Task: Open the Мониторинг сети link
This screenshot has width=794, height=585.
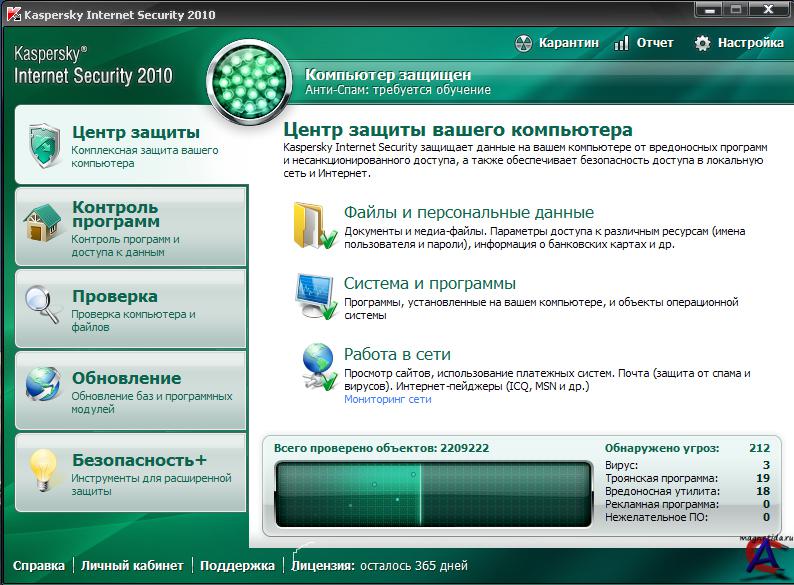Action: [387, 399]
